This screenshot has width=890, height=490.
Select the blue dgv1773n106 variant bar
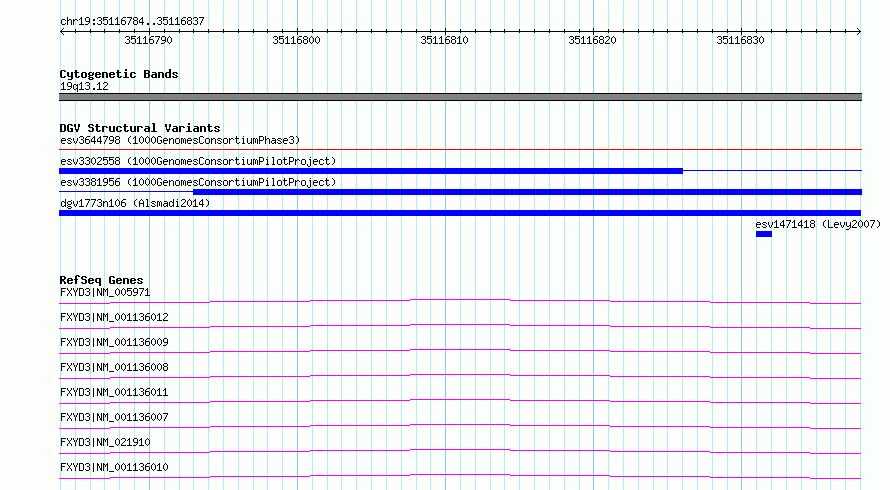point(460,213)
